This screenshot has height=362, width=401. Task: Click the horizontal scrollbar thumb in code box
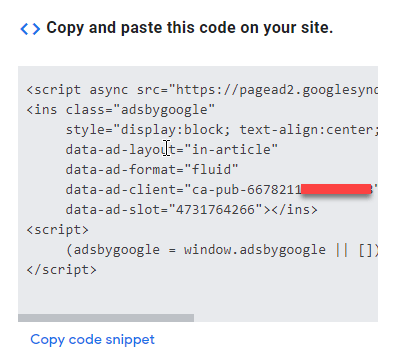106,318
